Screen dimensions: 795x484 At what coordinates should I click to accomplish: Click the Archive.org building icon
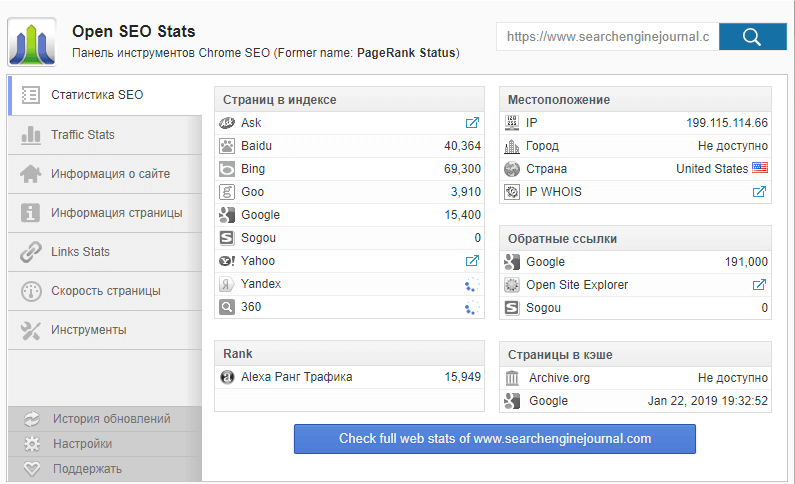pos(512,378)
